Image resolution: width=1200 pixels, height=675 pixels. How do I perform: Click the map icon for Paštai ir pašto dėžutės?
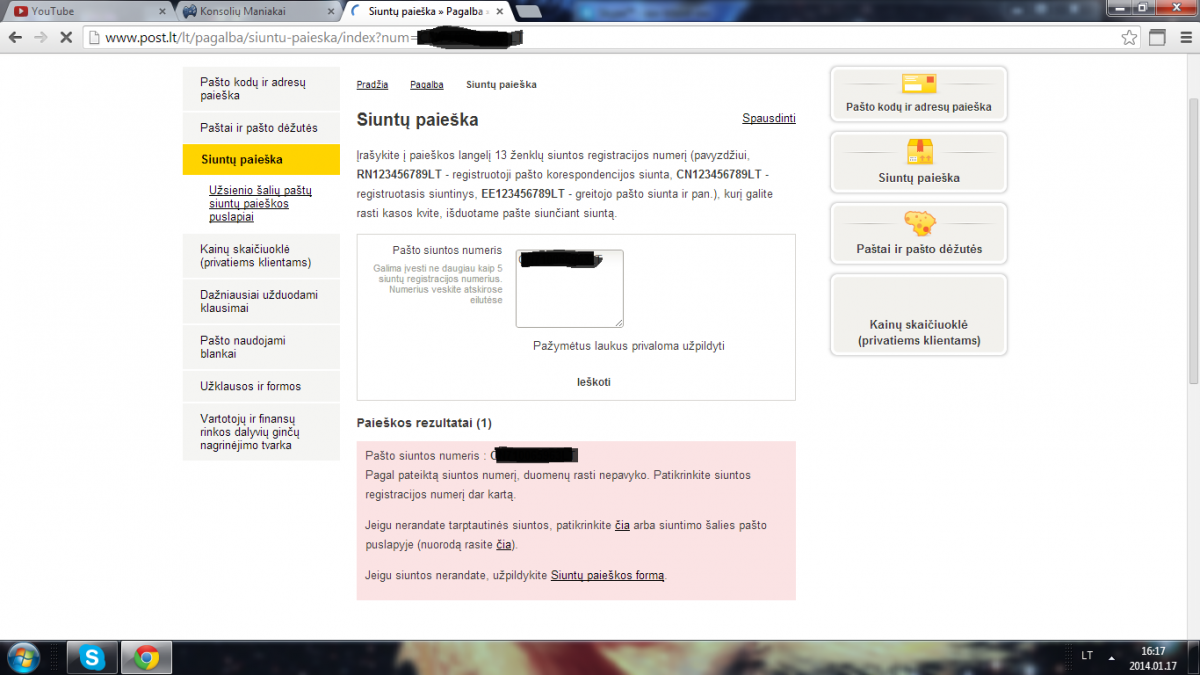click(919, 223)
